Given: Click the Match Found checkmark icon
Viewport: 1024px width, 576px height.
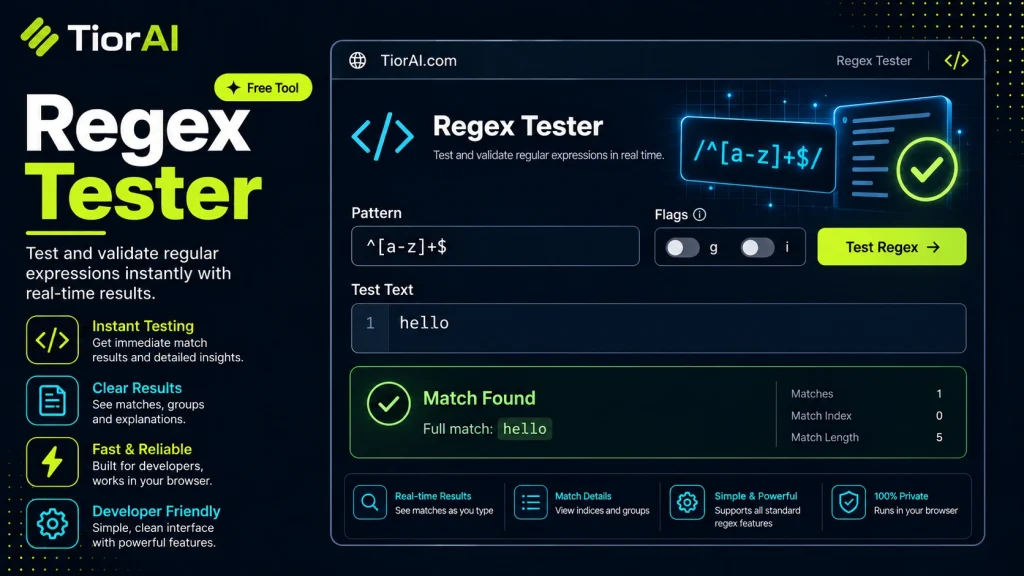Looking at the screenshot, I should point(389,404).
